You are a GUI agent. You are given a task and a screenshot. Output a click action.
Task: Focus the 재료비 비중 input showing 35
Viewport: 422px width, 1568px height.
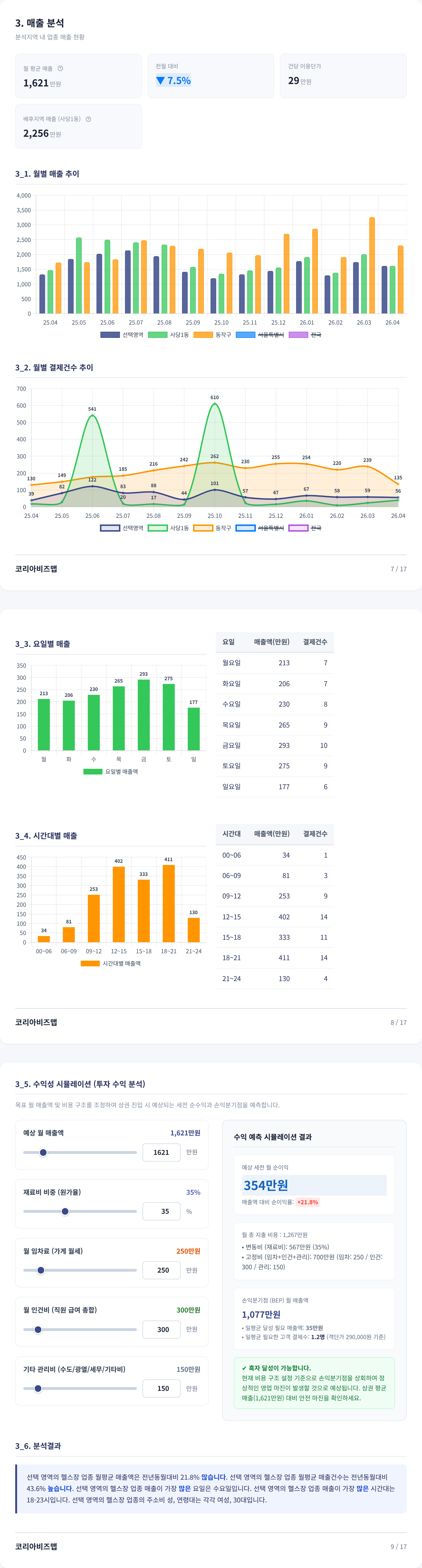coord(161,1211)
